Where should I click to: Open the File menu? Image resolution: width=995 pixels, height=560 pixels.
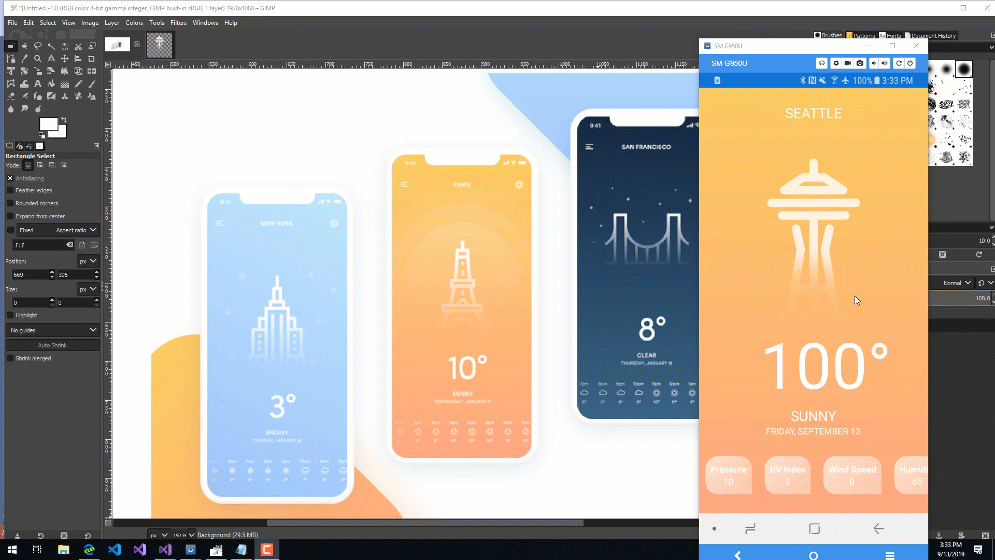point(12,23)
